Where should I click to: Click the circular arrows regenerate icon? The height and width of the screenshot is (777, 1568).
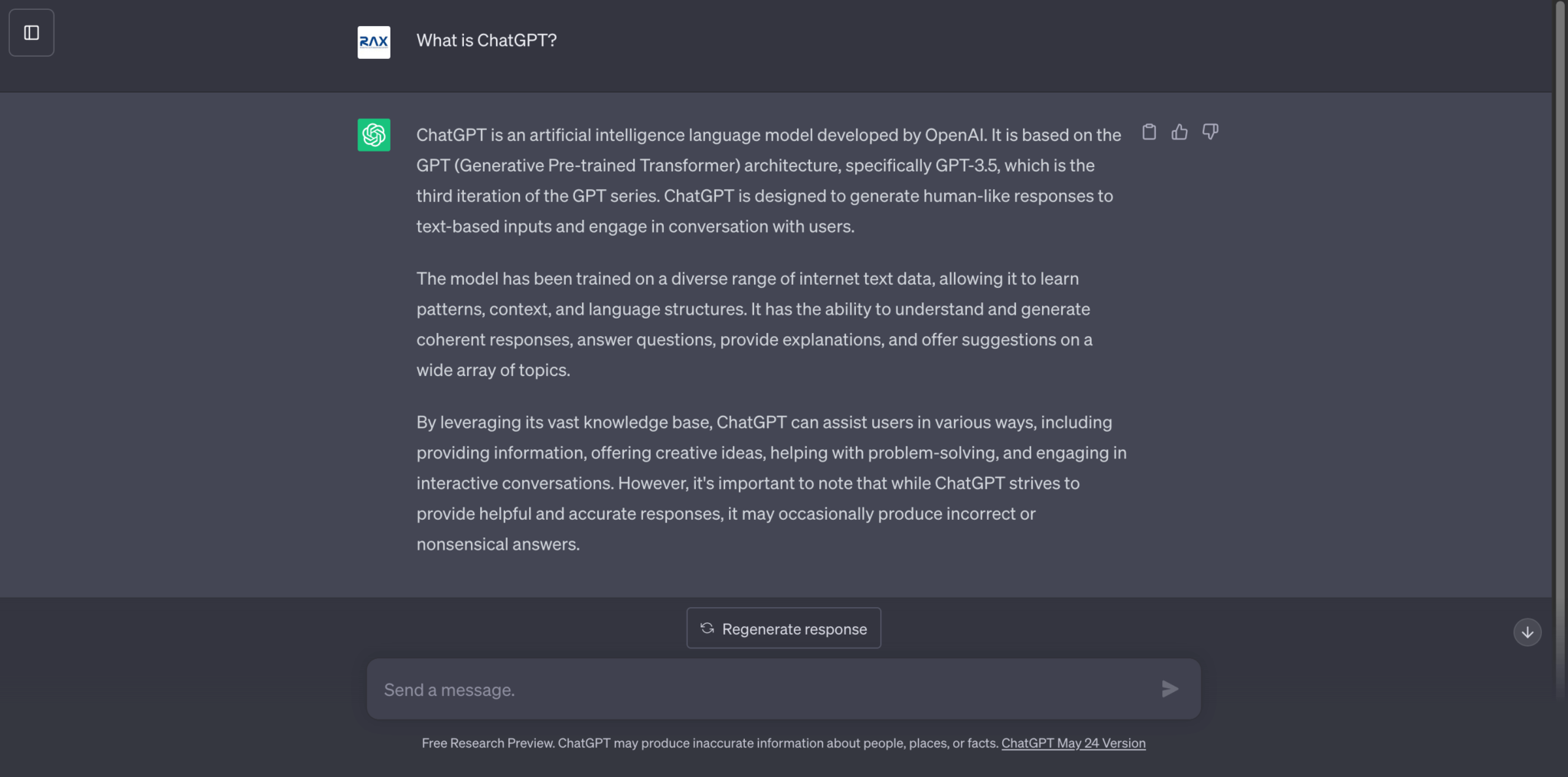click(x=707, y=628)
